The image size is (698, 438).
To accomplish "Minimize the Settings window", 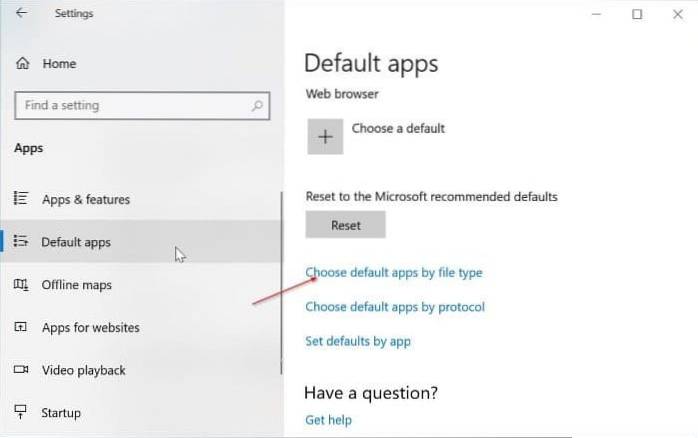I will click(596, 14).
